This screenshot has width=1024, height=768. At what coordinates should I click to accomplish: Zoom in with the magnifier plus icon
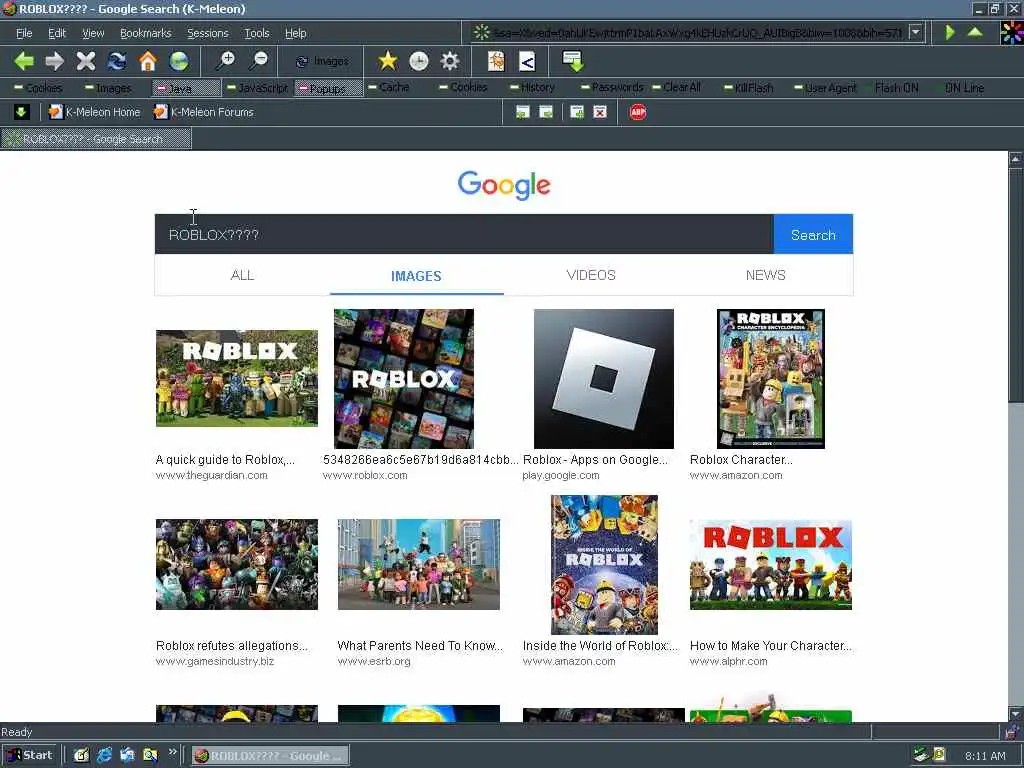click(226, 61)
